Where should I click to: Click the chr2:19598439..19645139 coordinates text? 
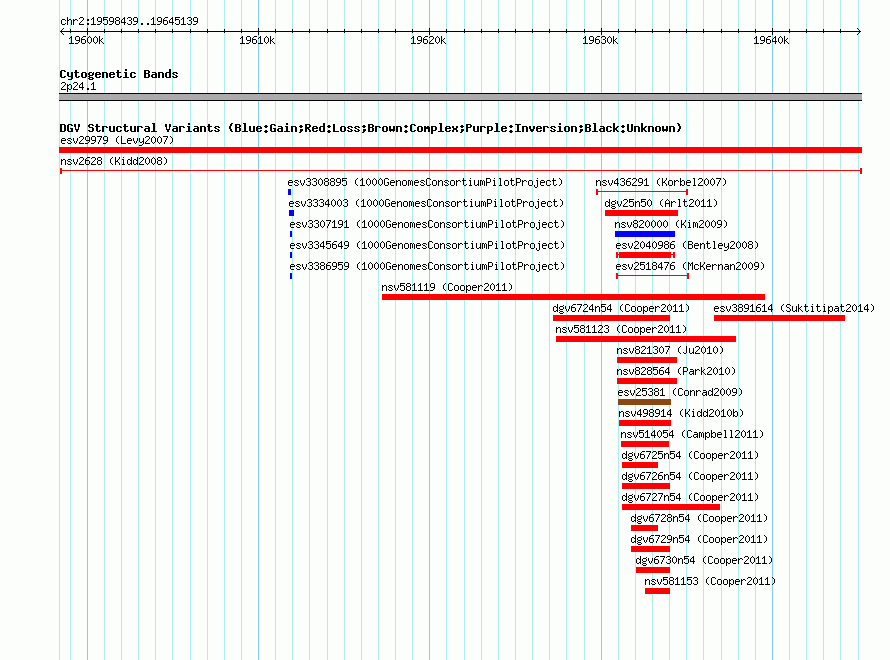coord(129,21)
